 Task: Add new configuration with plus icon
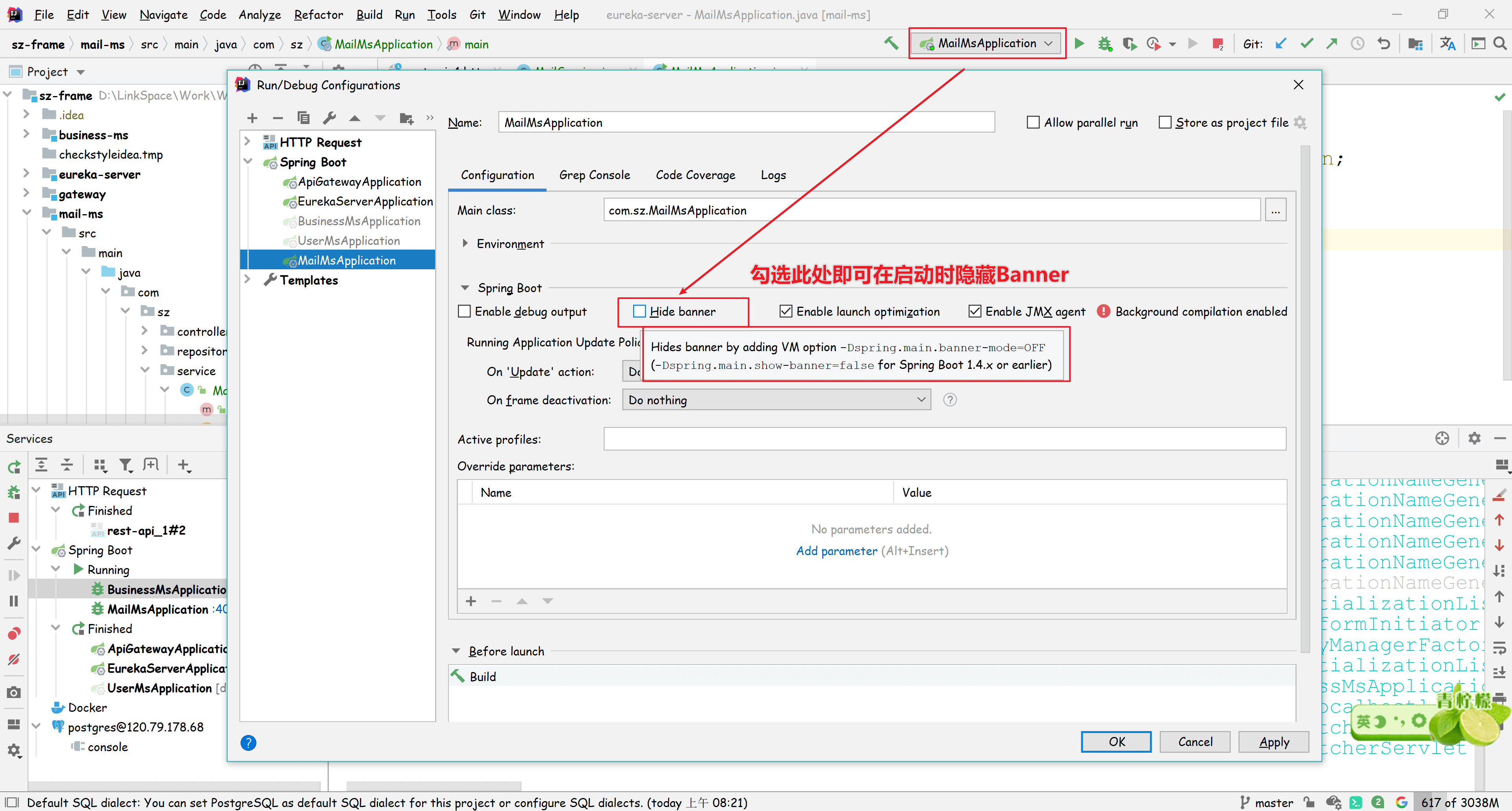pyautogui.click(x=252, y=119)
